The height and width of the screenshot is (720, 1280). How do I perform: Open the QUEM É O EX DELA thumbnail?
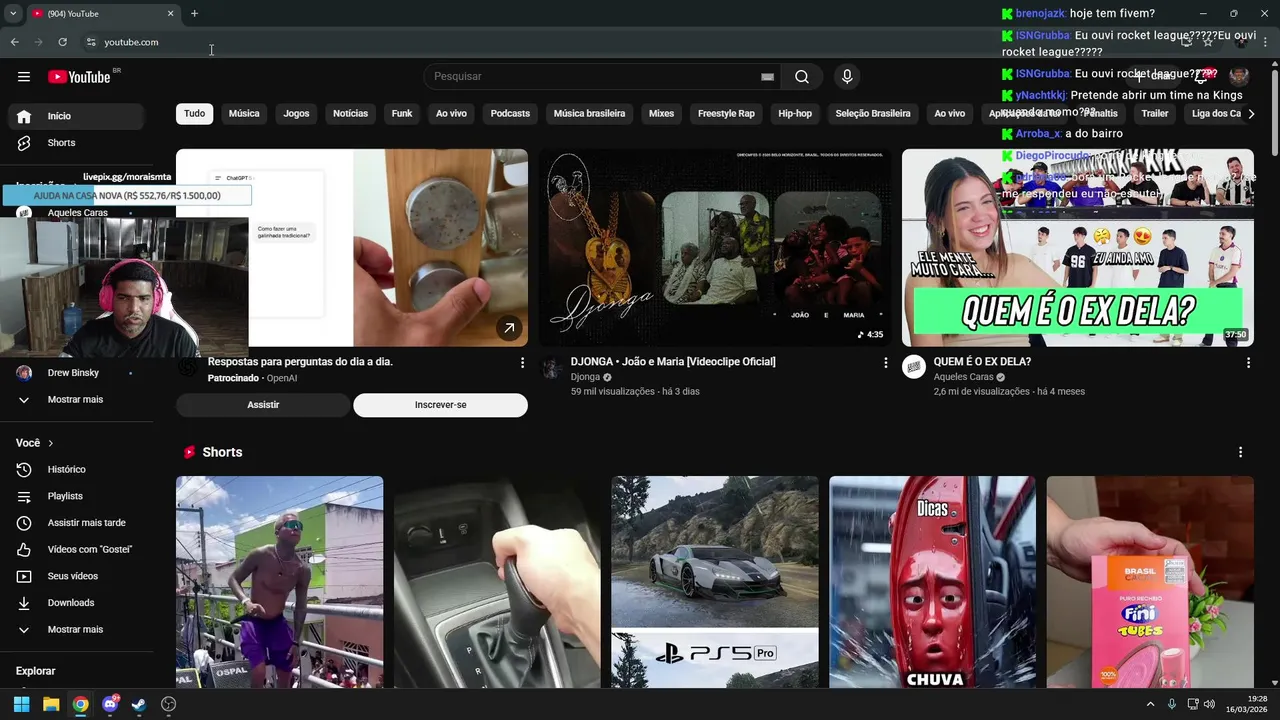click(x=1078, y=248)
